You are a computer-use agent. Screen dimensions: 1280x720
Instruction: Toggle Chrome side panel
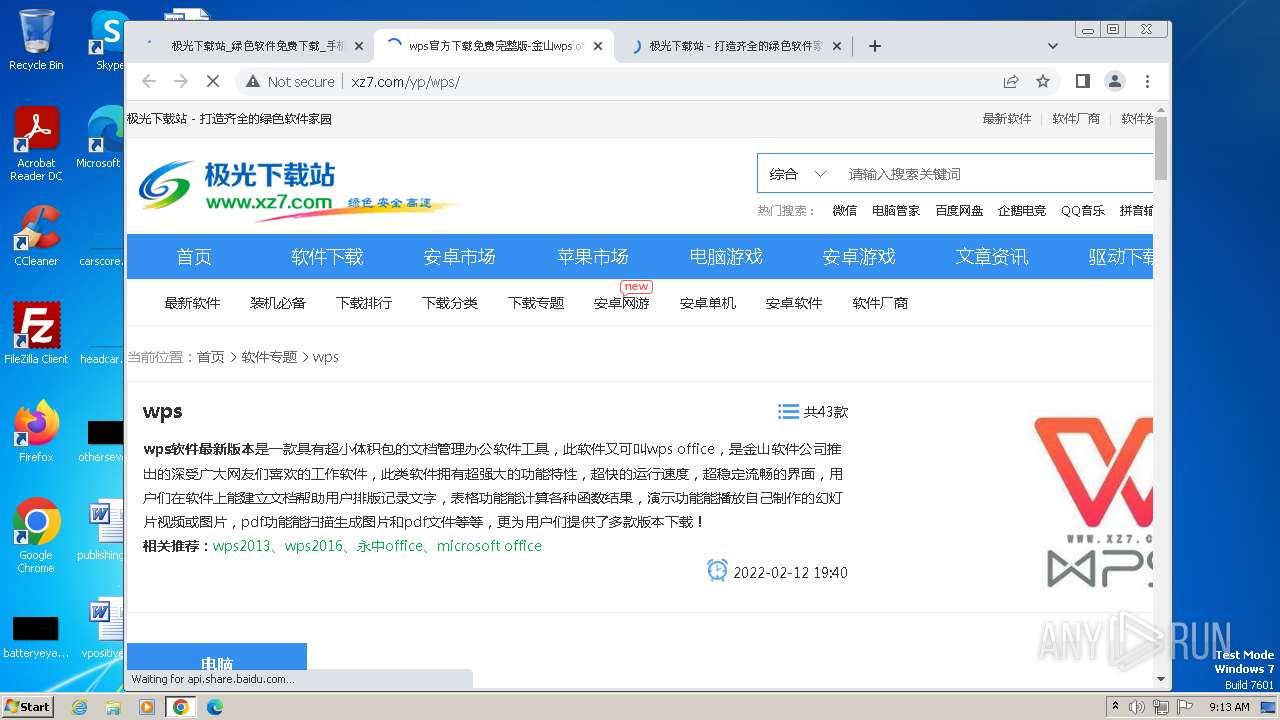[1082, 81]
